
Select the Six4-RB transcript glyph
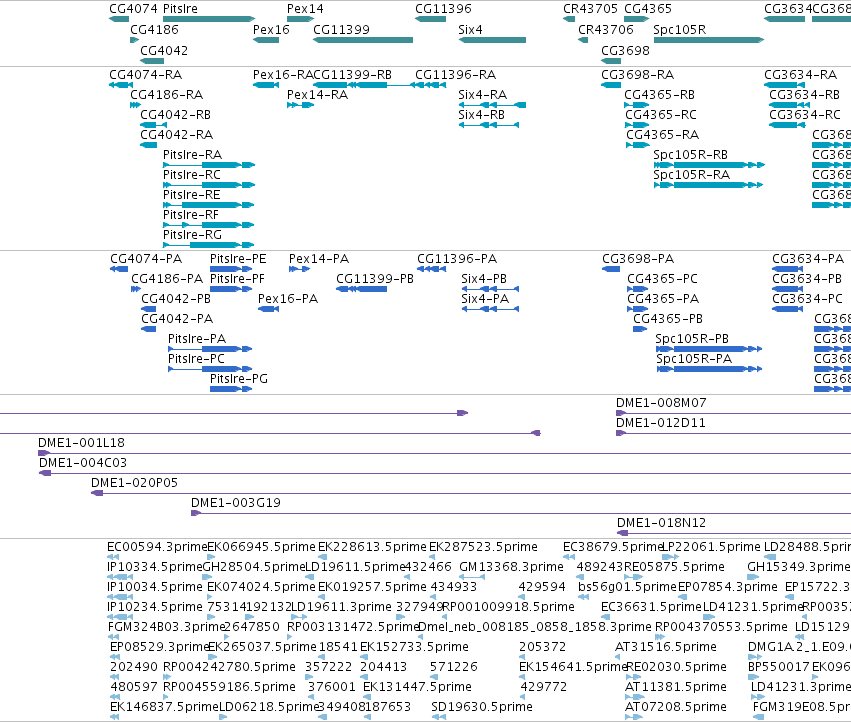click(489, 125)
